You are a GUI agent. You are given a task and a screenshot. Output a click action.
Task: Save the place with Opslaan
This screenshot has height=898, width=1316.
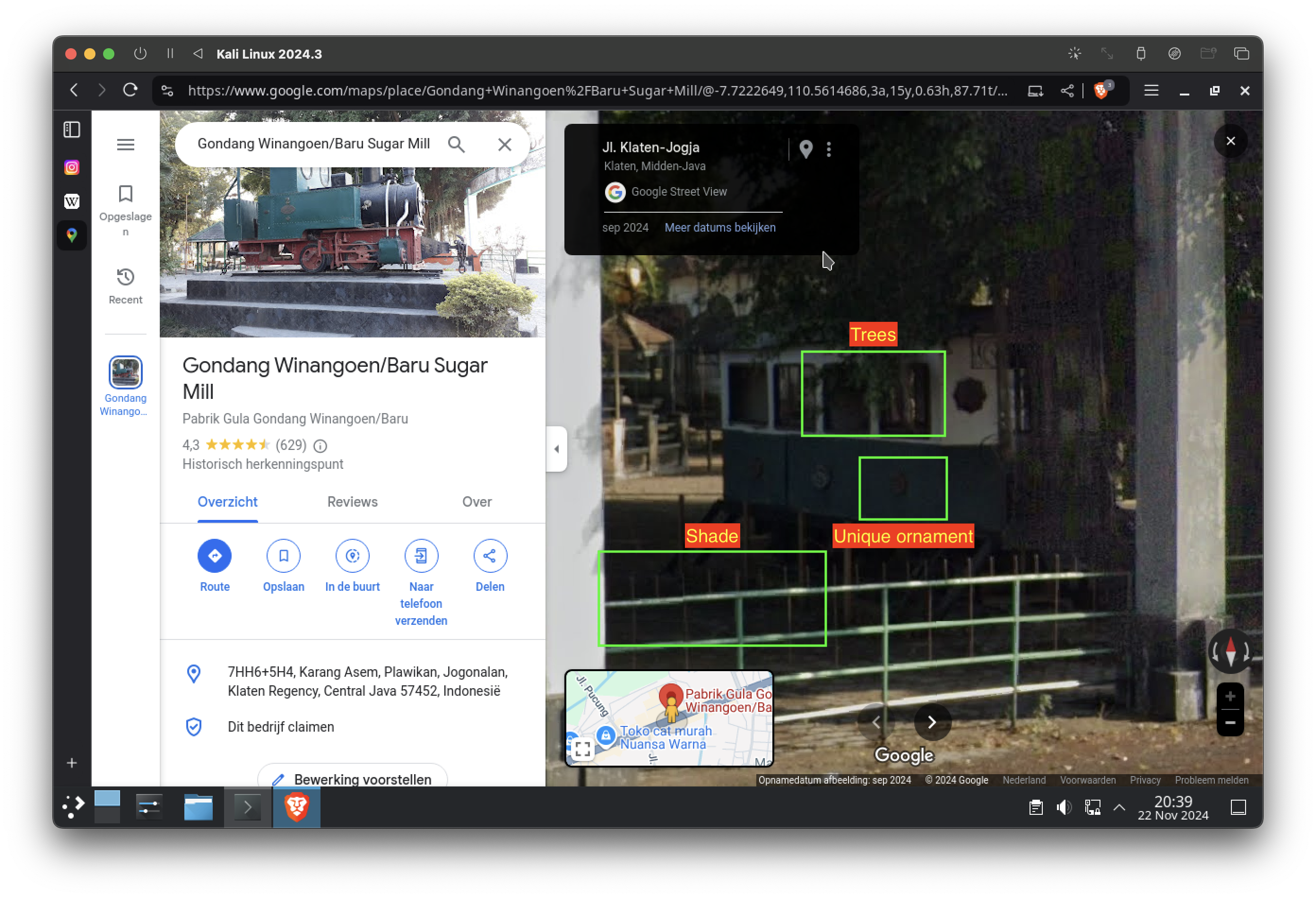click(x=284, y=566)
